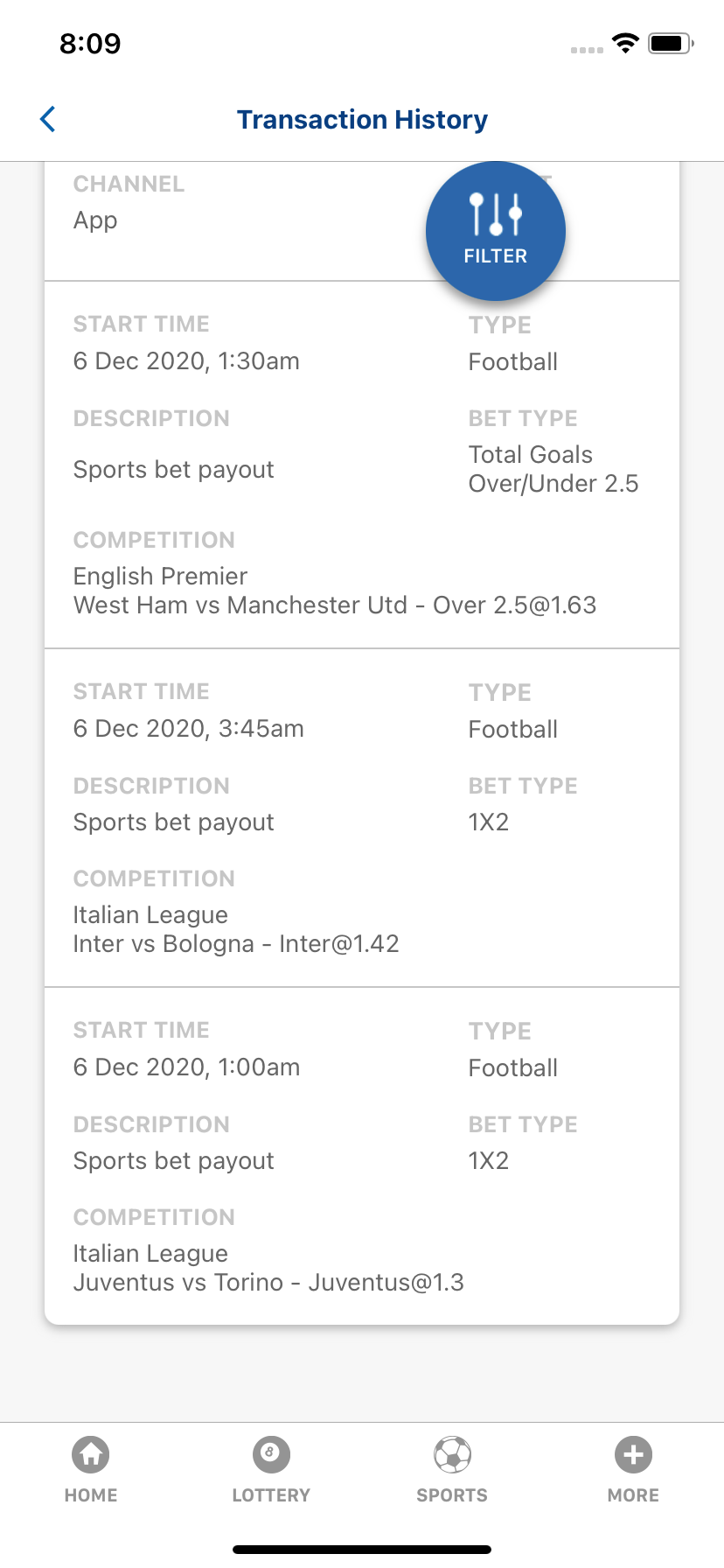Tap the back arrow icon
724x1568 pixels.
(48, 119)
